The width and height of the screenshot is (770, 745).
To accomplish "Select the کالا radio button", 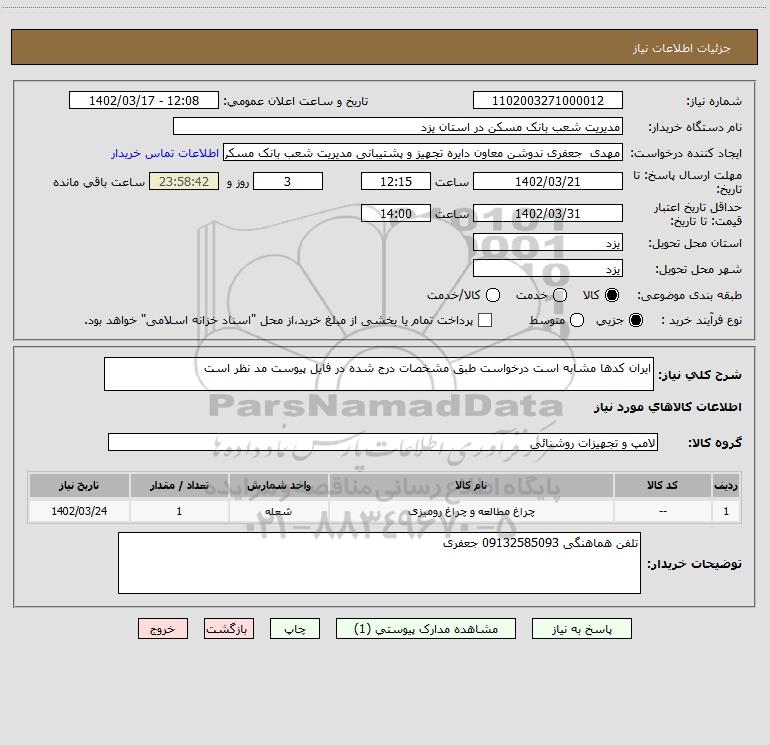I will coord(612,295).
